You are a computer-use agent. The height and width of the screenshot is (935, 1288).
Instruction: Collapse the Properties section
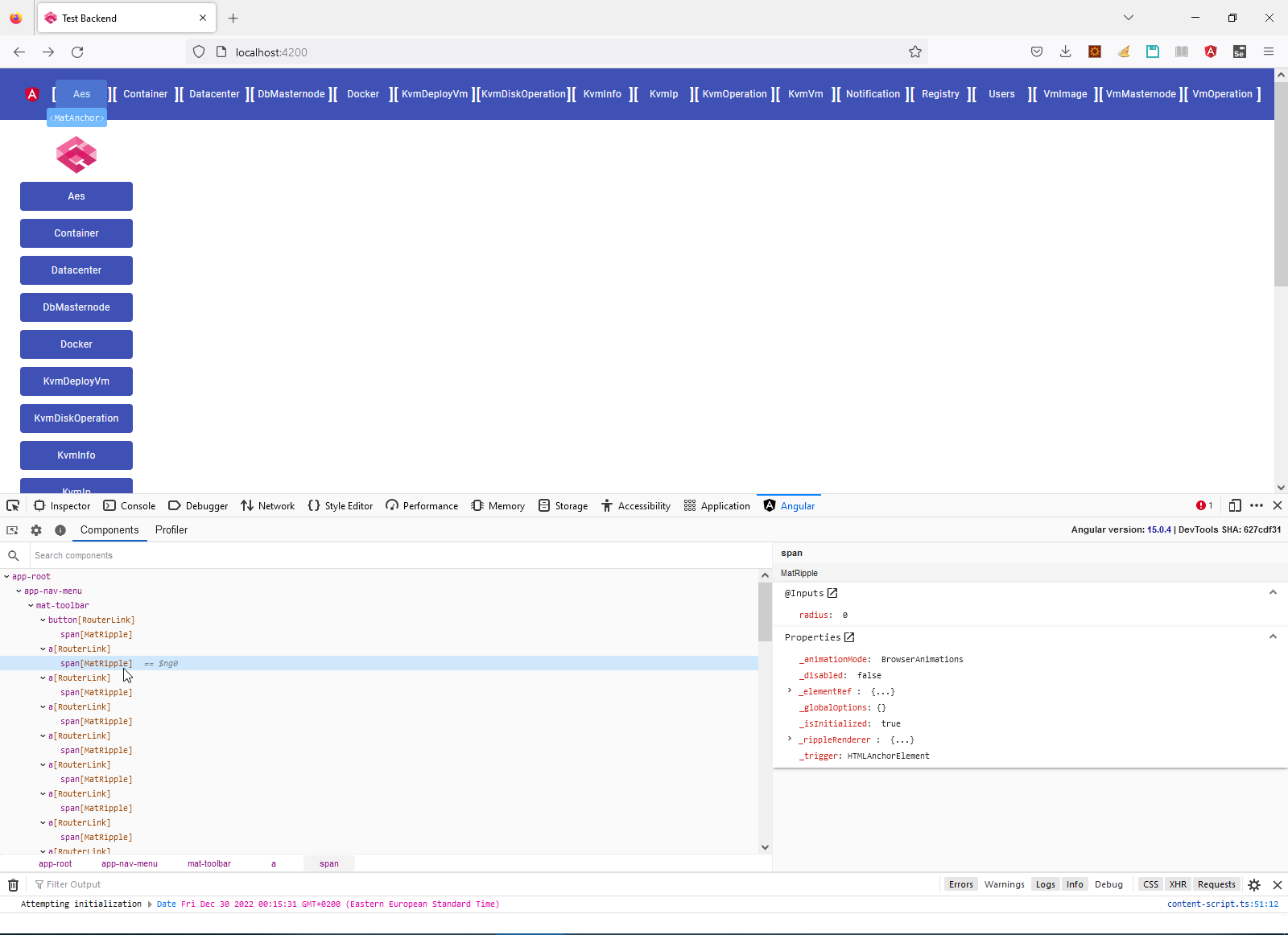point(1273,636)
